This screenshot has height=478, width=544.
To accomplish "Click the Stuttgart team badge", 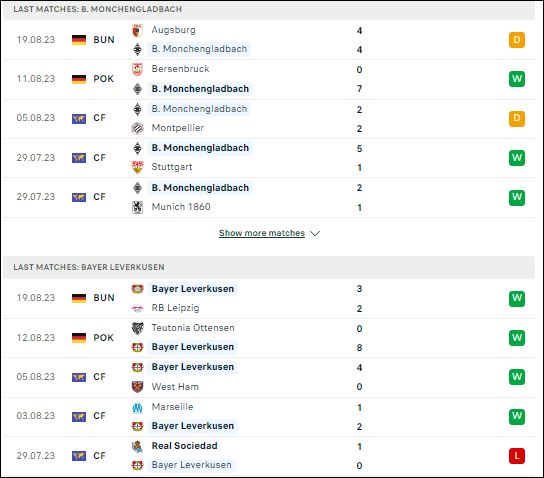I will click(x=137, y=167).
